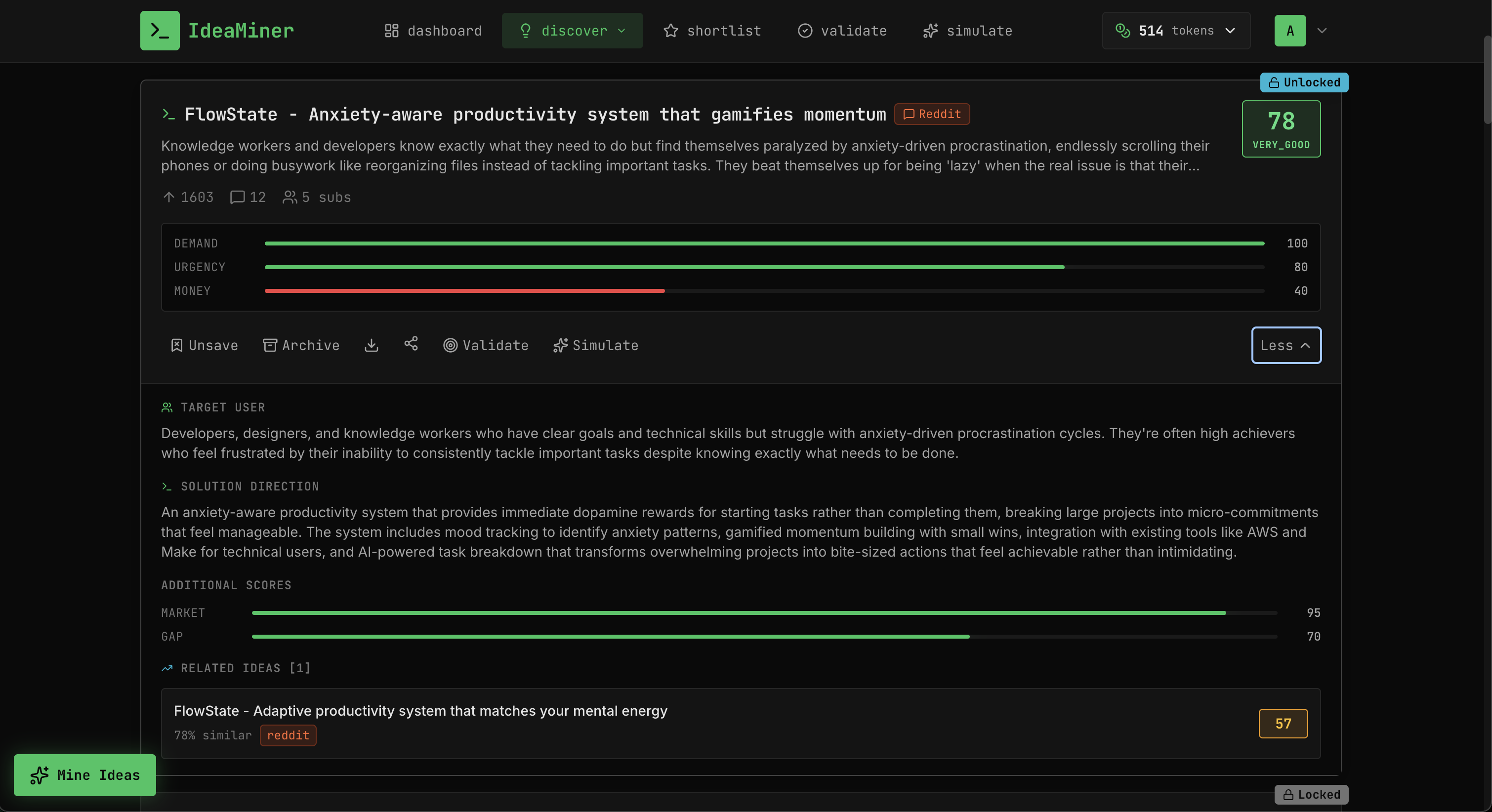Collapse the card using the Less chevron
The image size is (1492, 812).
(1286, 345)
